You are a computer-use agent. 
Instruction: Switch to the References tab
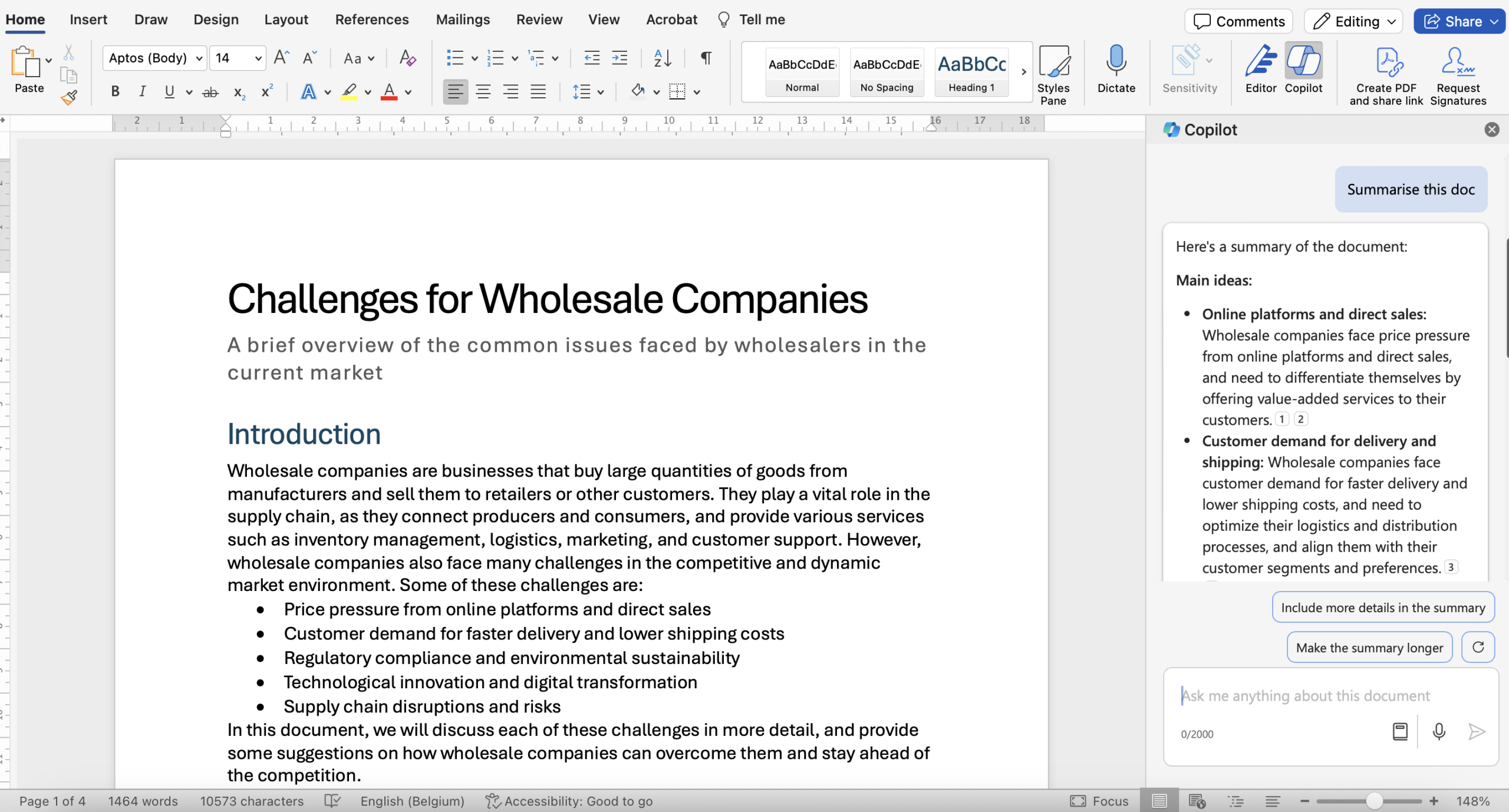pyautogui.click(x=371, y=19)
